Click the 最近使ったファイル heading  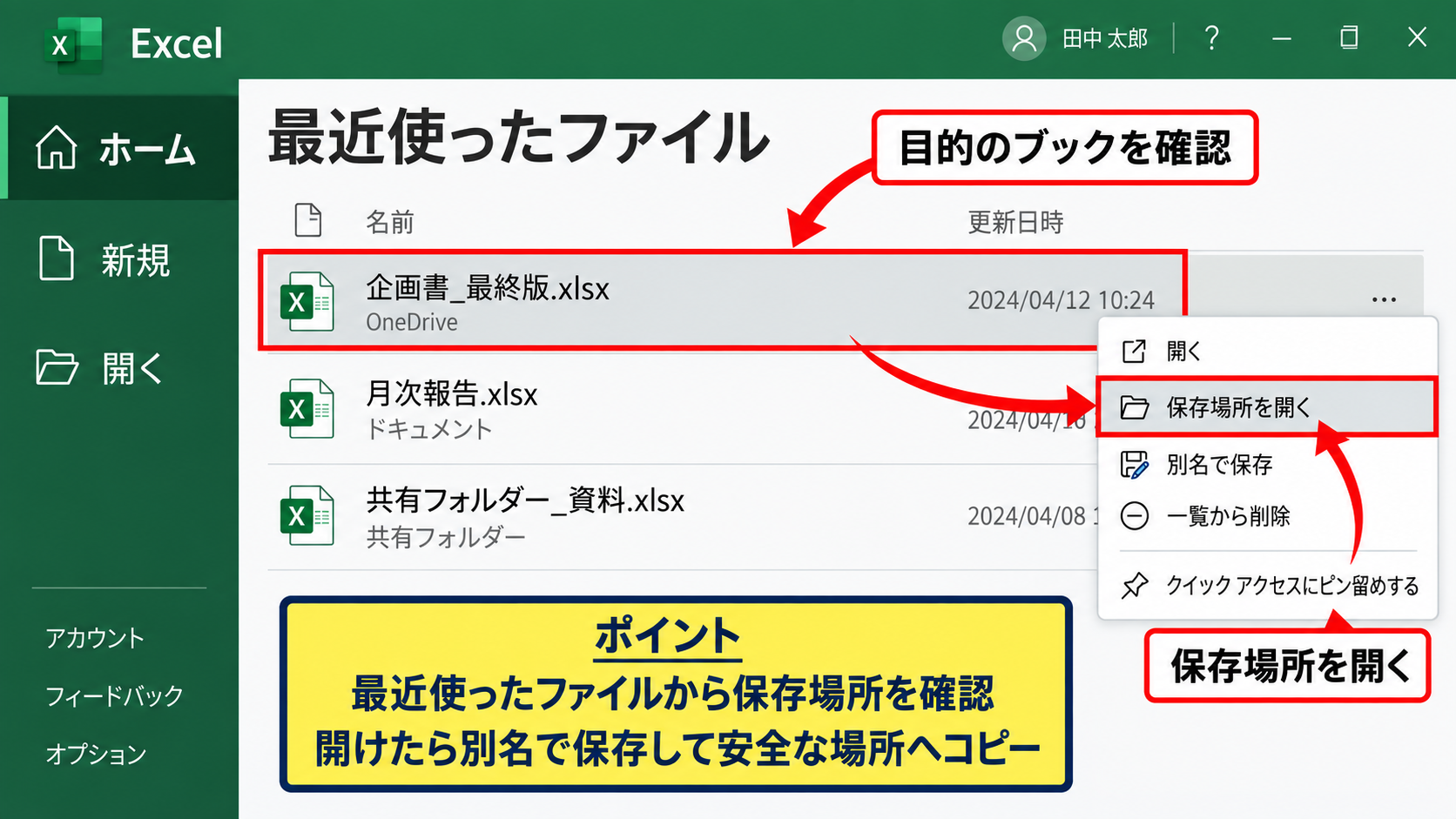click(x=519, y=138)
